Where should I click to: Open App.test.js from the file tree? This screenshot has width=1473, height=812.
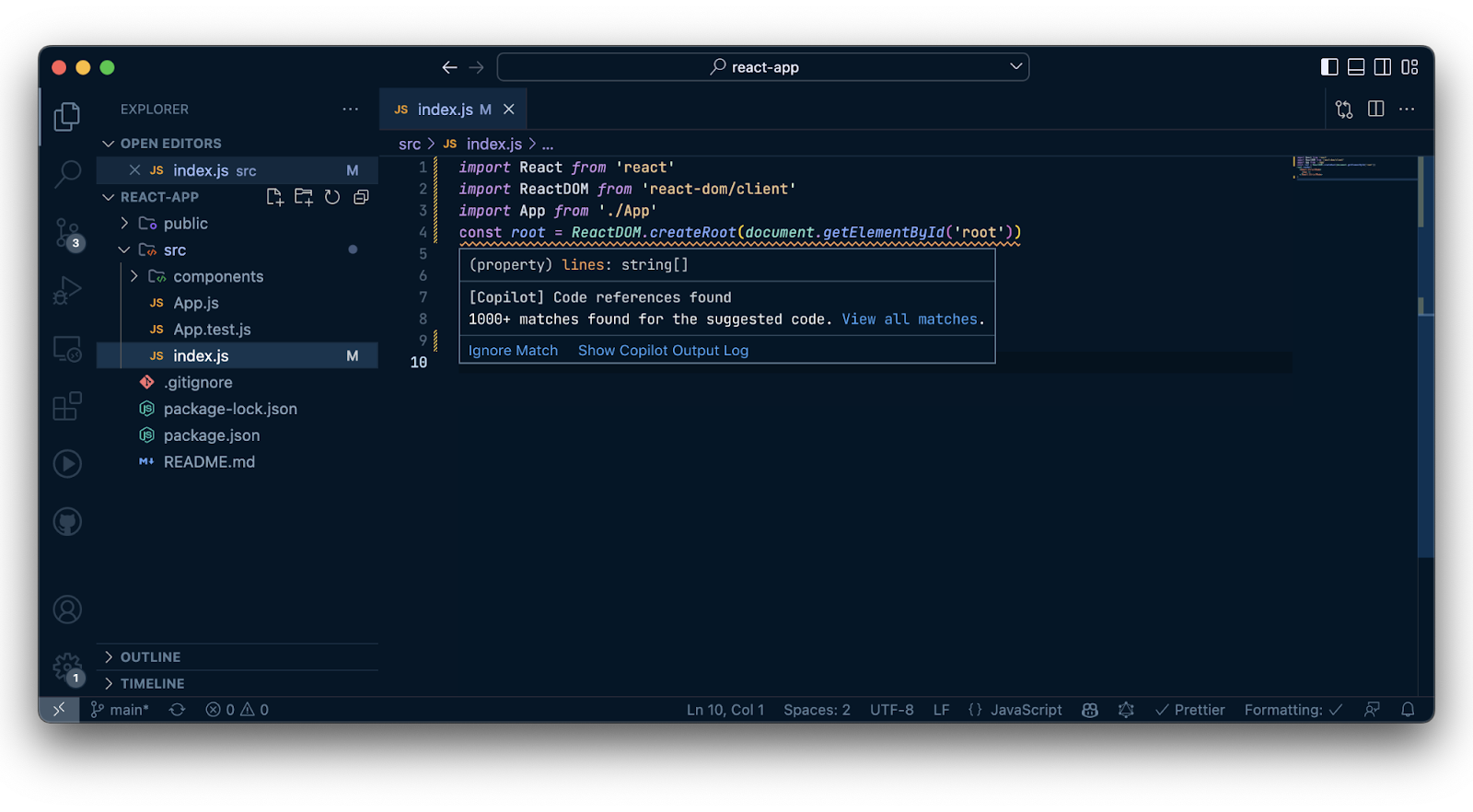click(x=212, y=330)
